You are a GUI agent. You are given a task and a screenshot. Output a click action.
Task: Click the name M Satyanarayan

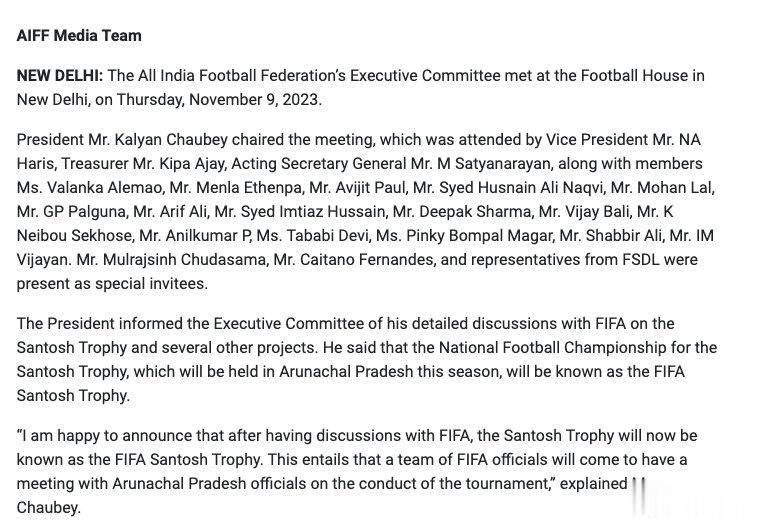(494, 163)
